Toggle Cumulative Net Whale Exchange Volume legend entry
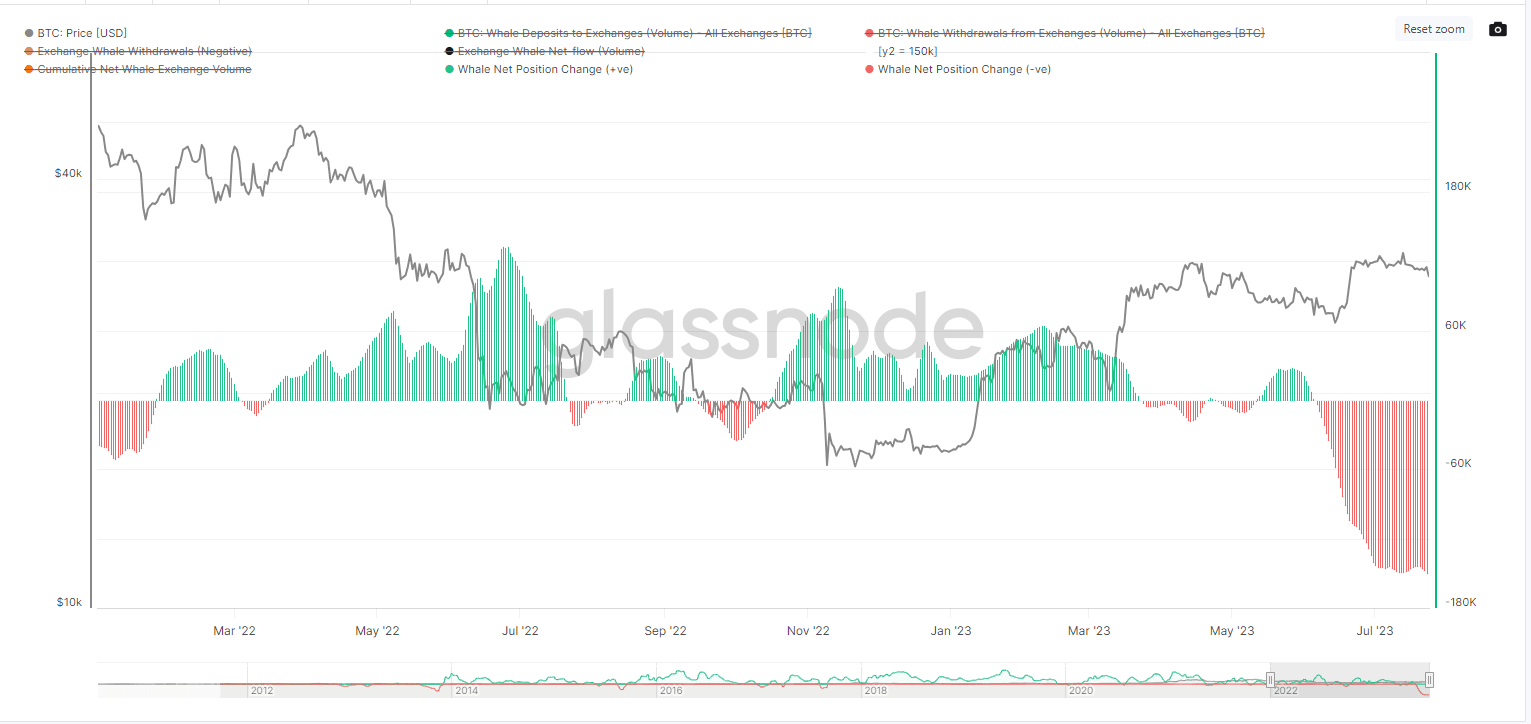Screen dimensions: 1531x724 (x=138, y=69)
